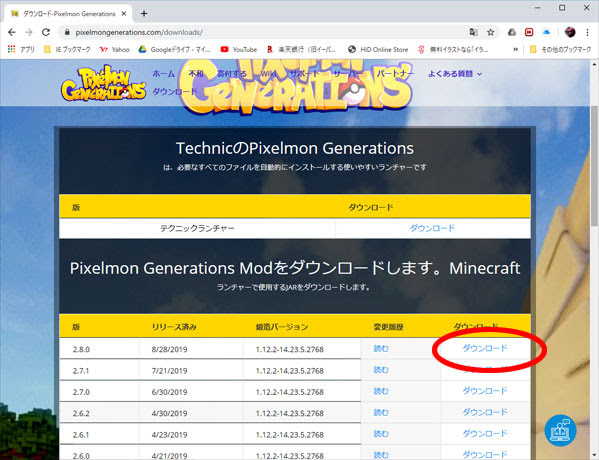Download version 2.6.1 mod

pos(485,434)
